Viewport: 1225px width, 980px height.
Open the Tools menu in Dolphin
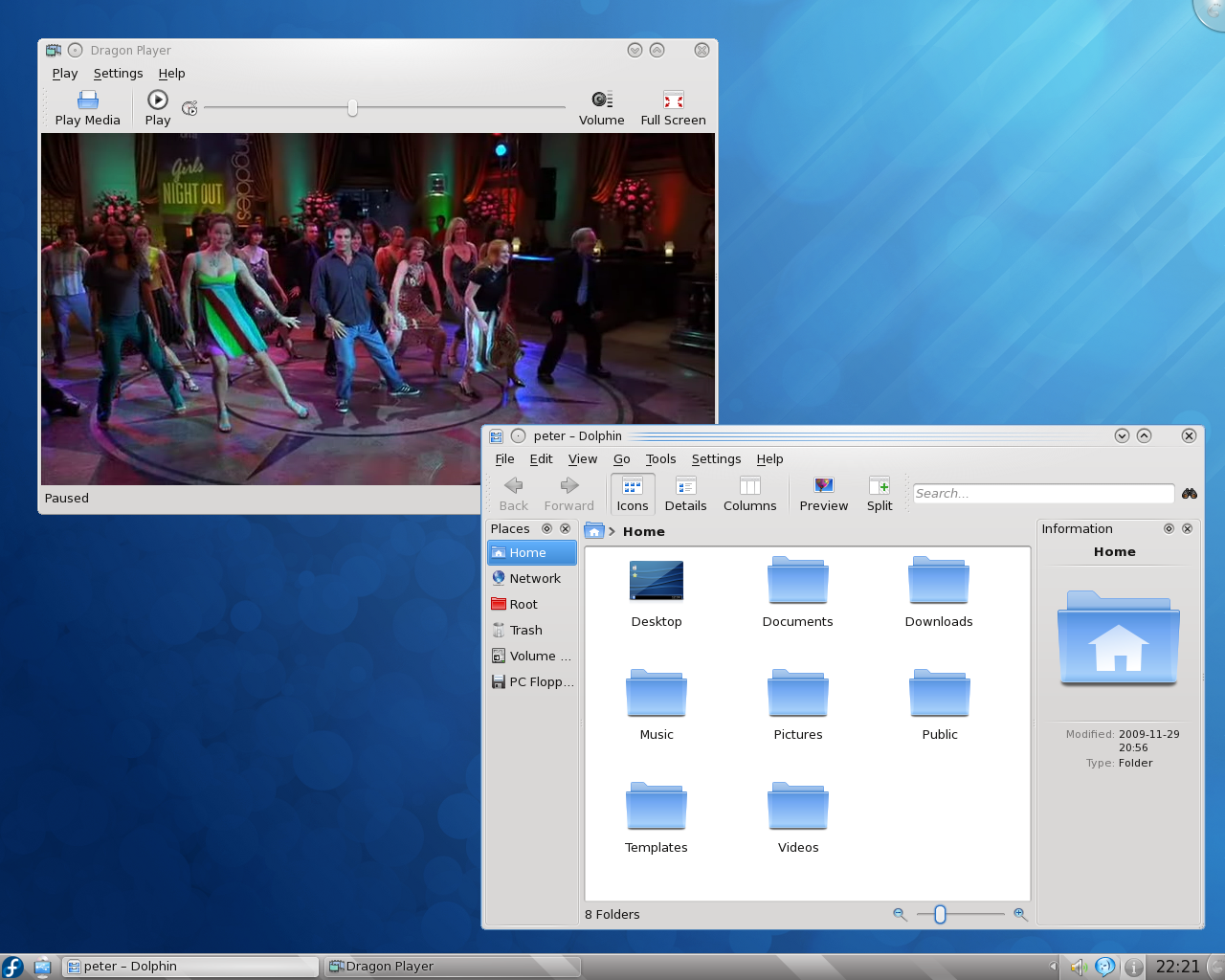tap(660, 459)
